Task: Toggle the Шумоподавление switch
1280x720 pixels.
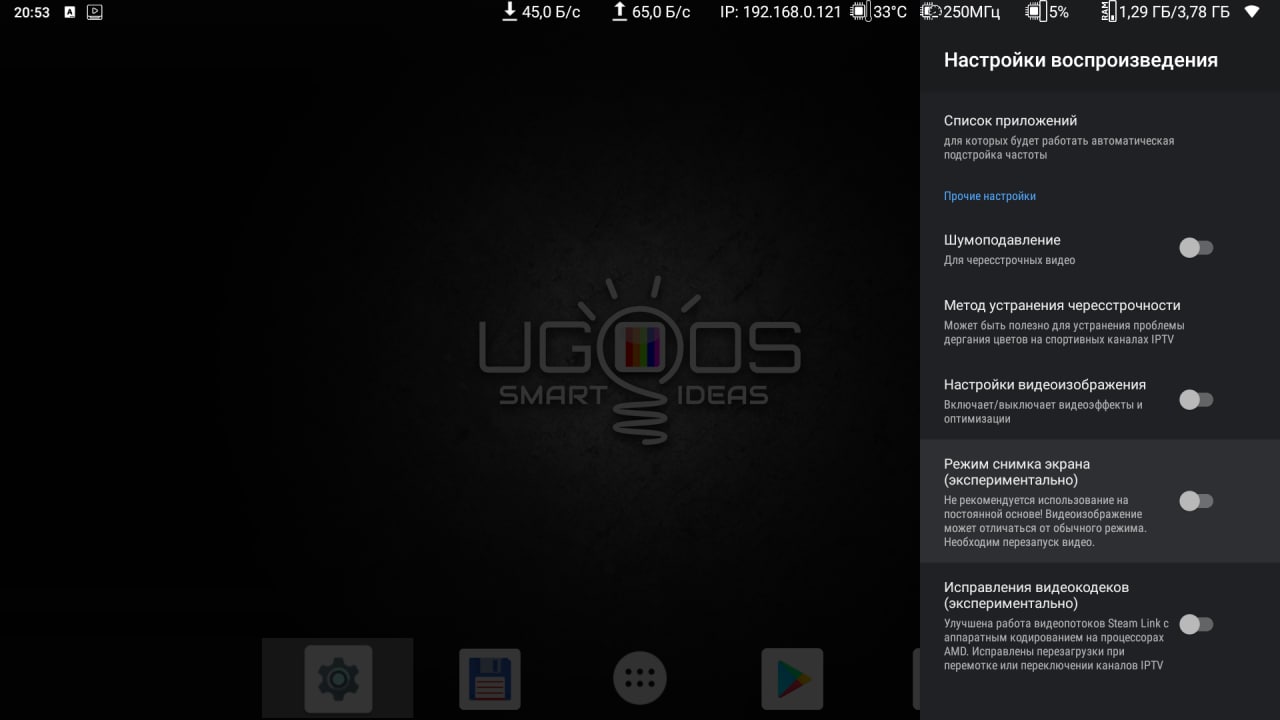Action: [1196, 248]
